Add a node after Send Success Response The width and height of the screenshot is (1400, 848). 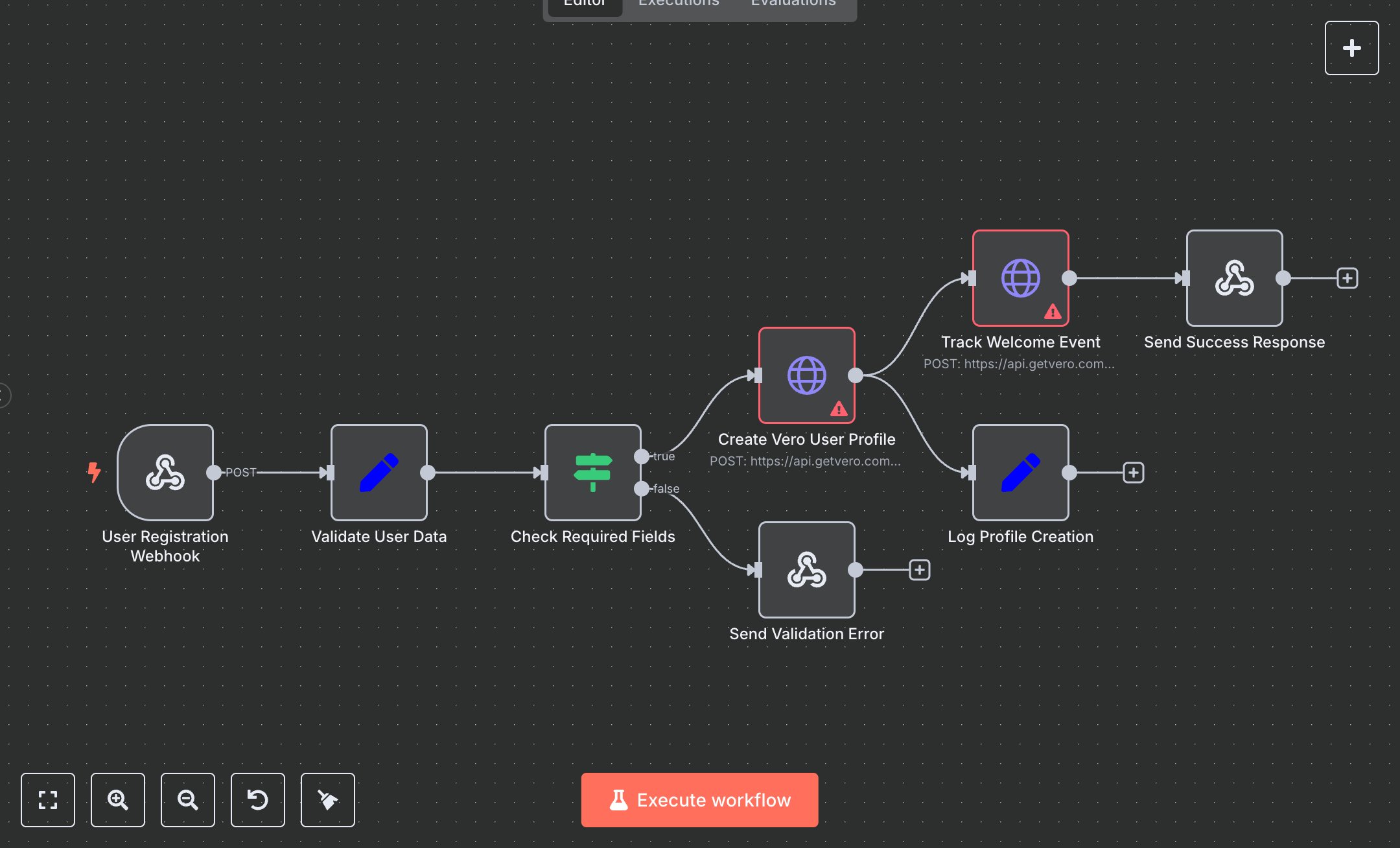[1347, 278]
